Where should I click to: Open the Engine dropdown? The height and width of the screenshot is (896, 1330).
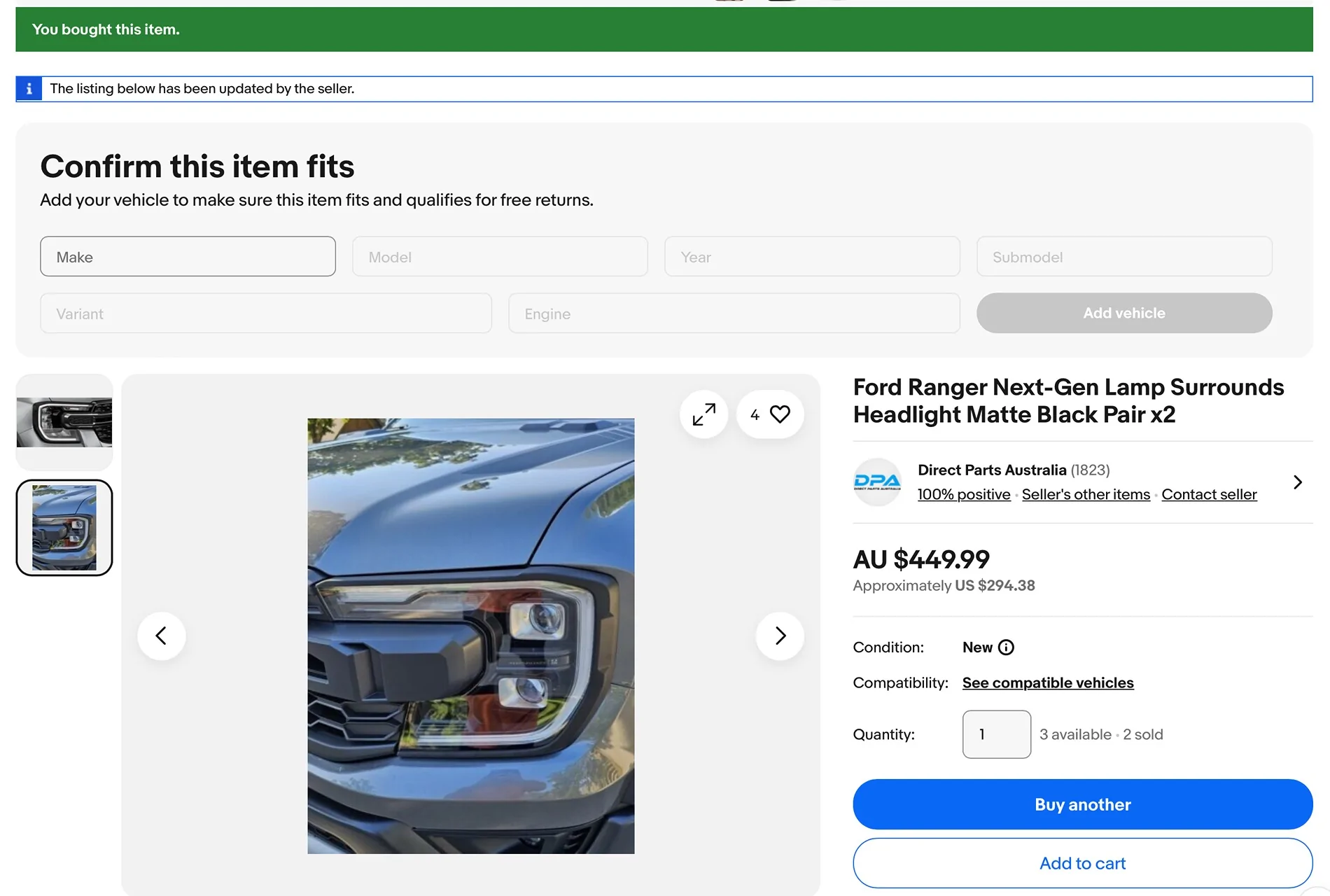734,314
